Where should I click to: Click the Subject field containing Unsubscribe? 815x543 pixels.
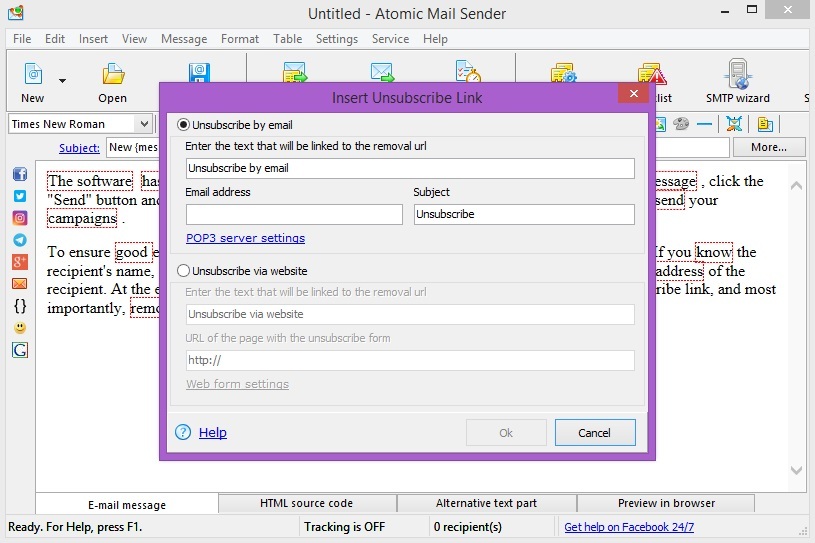pos(524,214)
